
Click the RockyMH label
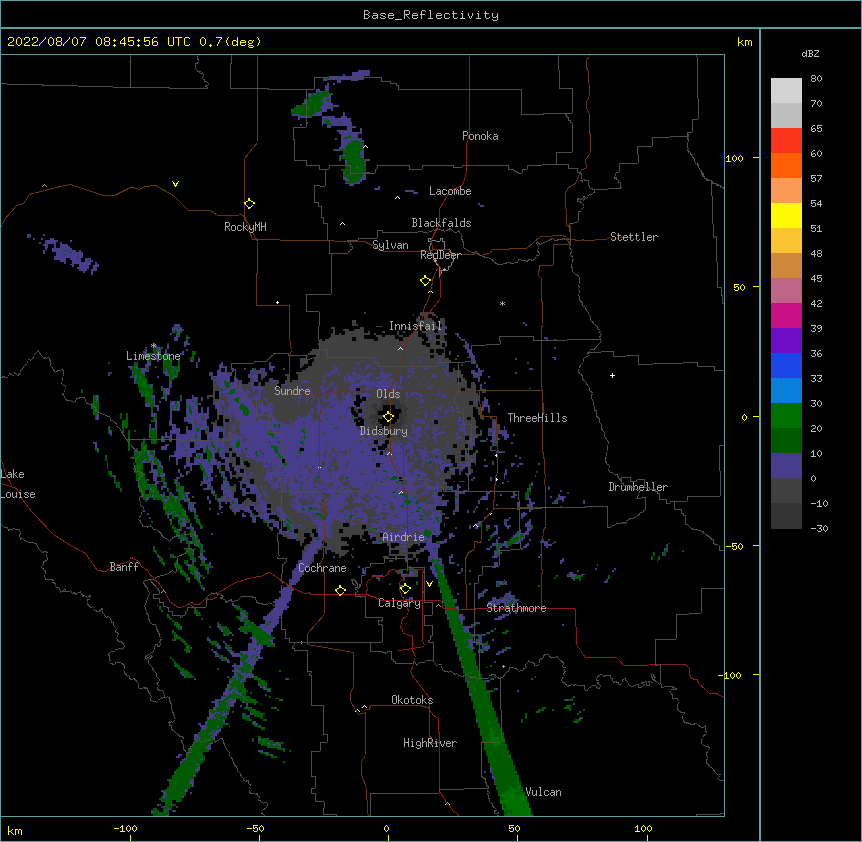245,227
